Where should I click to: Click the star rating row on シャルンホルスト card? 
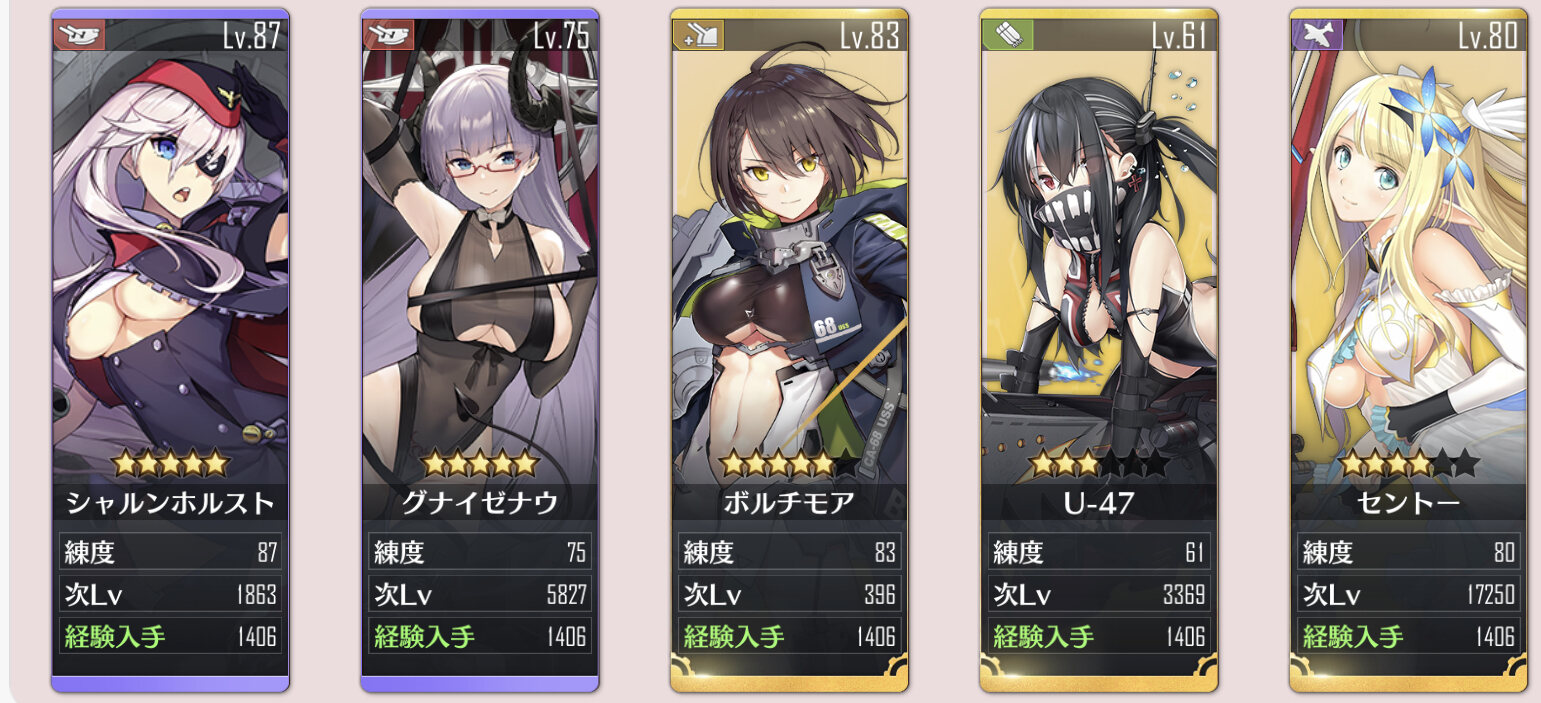[171, 464]
